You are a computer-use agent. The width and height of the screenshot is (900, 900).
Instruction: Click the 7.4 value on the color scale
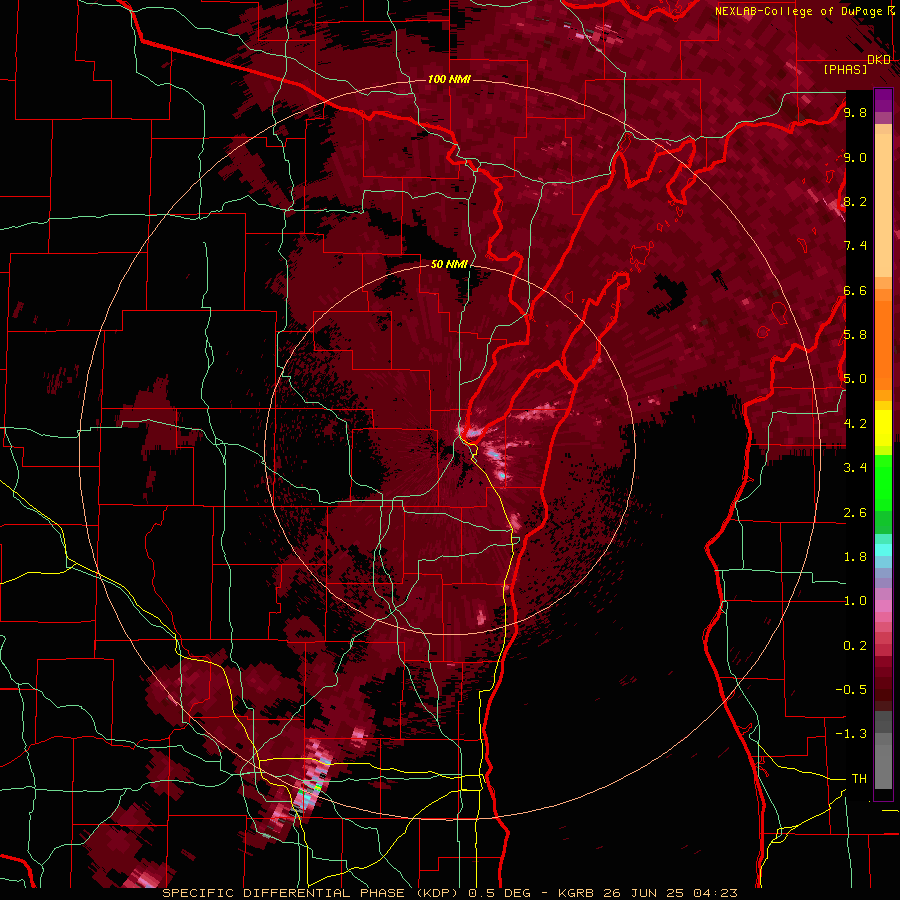click(855, 246)
